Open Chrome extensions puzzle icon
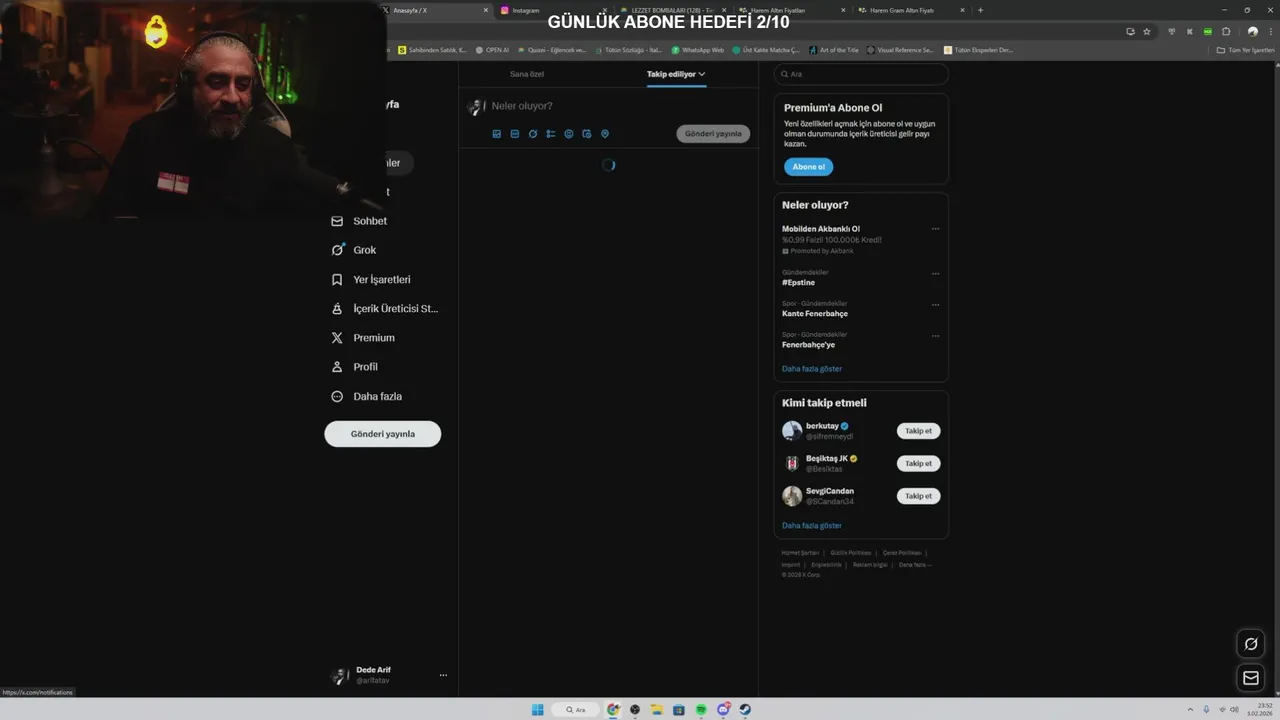This screenshot has width=1280, height=720. coord(1226,31)
